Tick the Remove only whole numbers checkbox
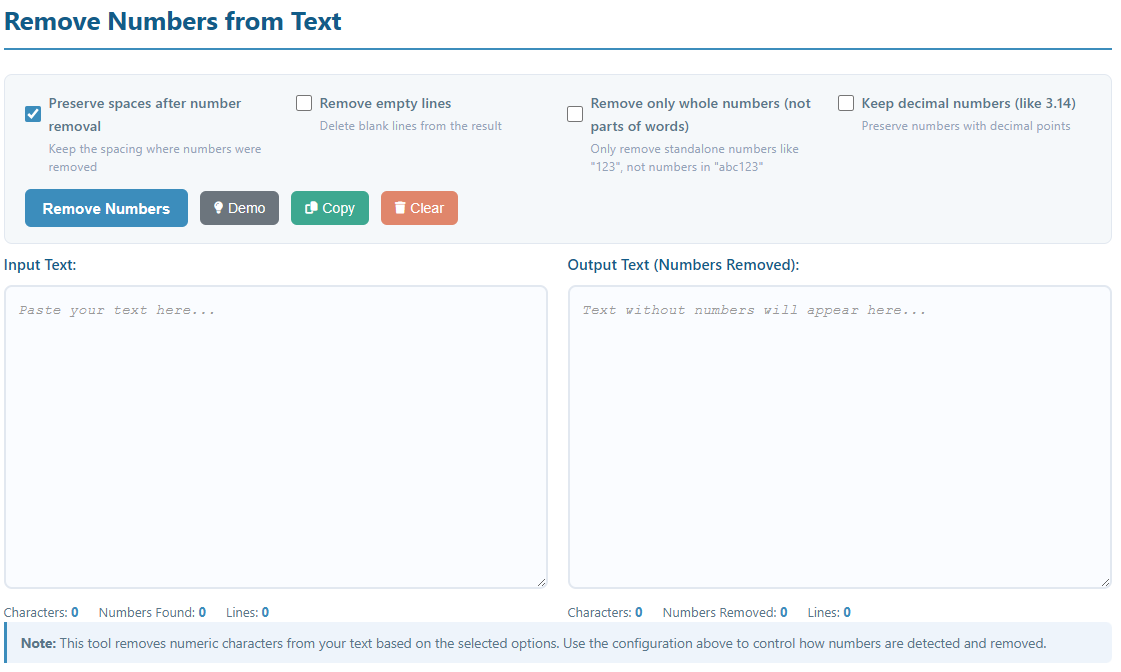The height and width of the screenshot is (672, 1121). (575, 114)
